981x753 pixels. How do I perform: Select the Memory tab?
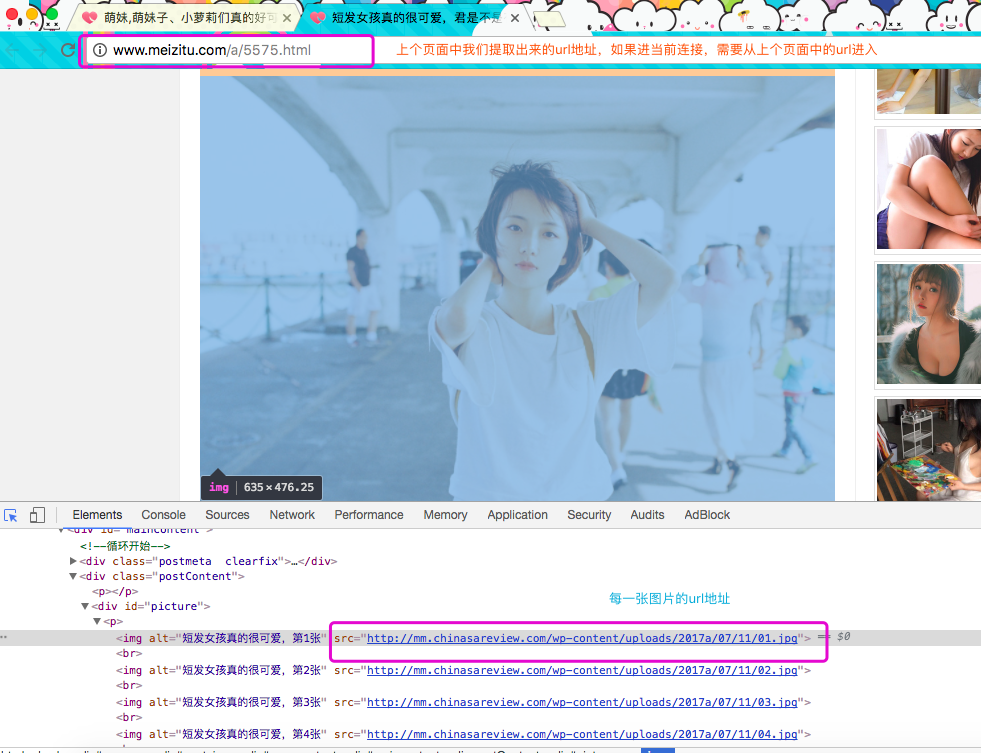coord(445,515)
